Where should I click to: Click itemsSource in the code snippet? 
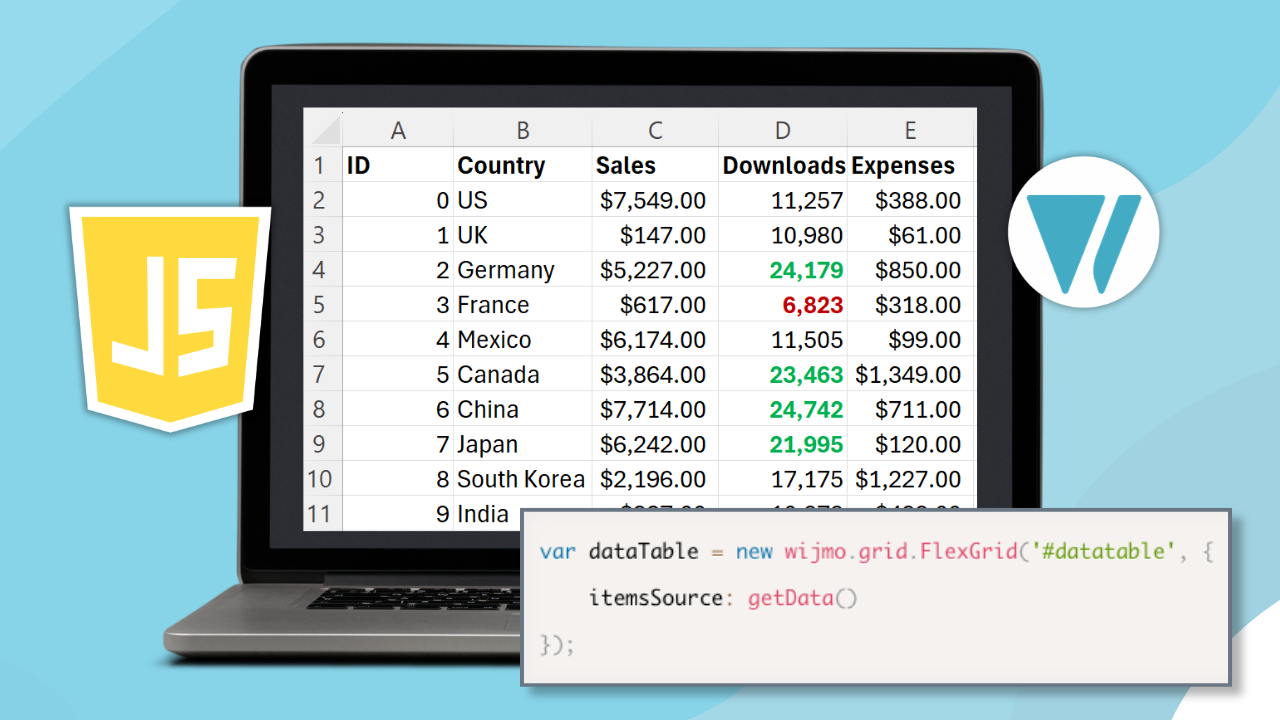pos(655,598)
